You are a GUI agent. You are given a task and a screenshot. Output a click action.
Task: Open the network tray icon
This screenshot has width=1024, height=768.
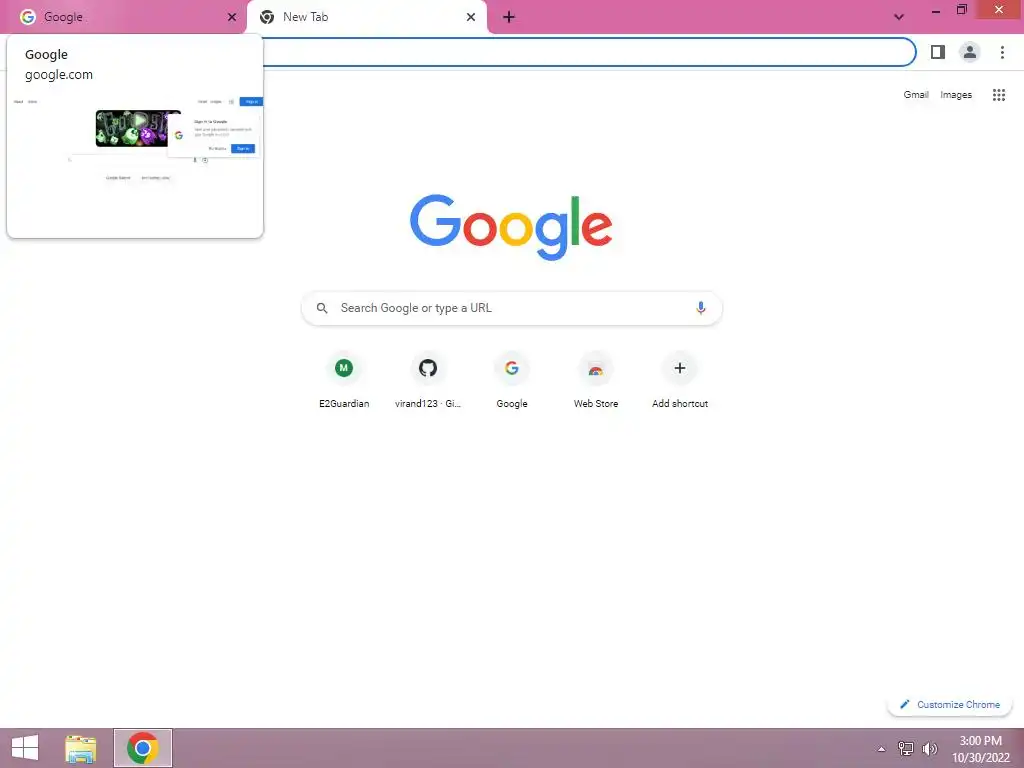[x=906, y=749]
